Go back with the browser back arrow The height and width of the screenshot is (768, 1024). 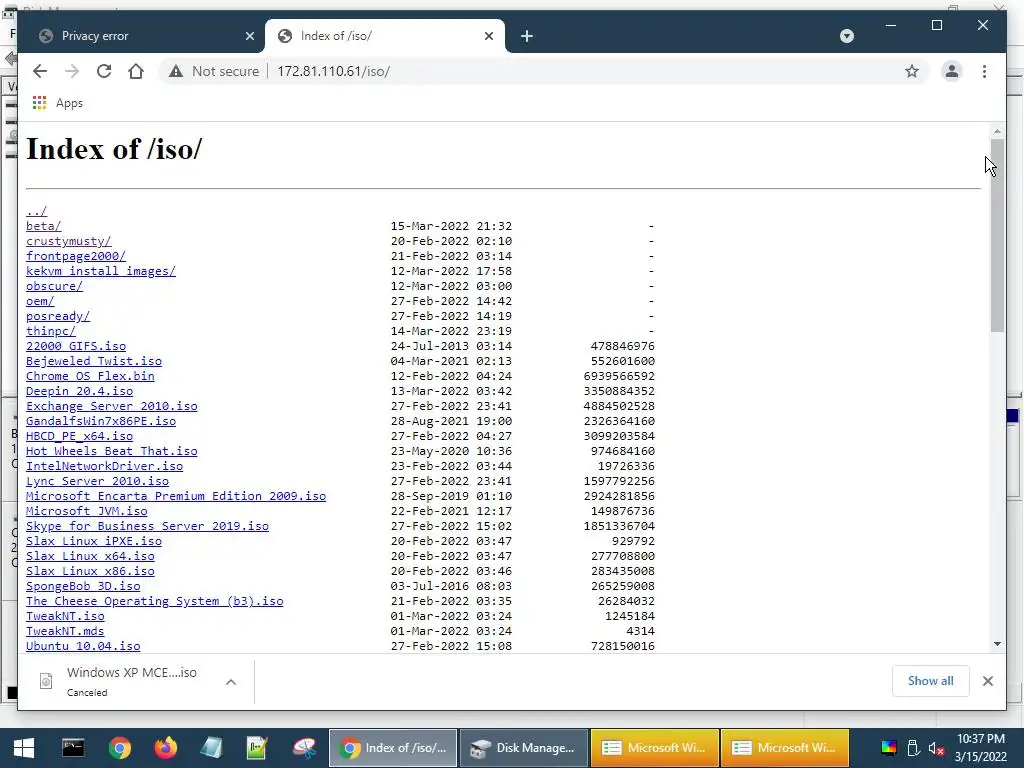coord(40,71)
